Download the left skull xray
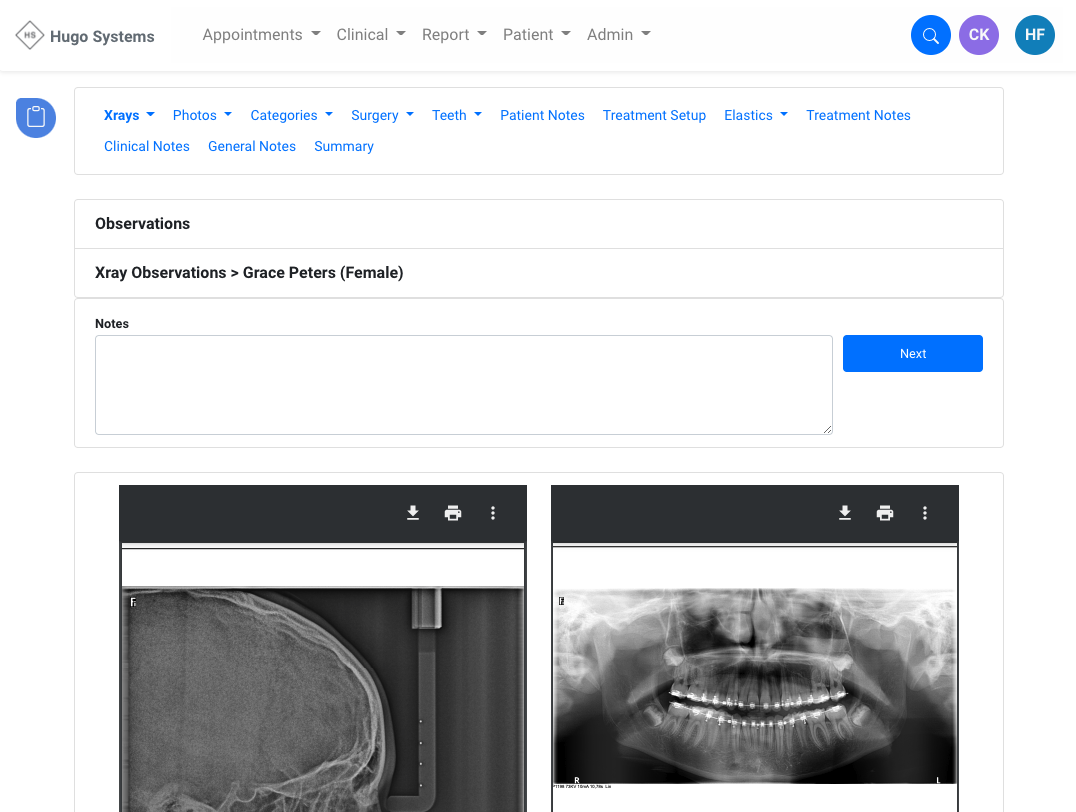The image size is (1076, 812). [x=413, y=513]
